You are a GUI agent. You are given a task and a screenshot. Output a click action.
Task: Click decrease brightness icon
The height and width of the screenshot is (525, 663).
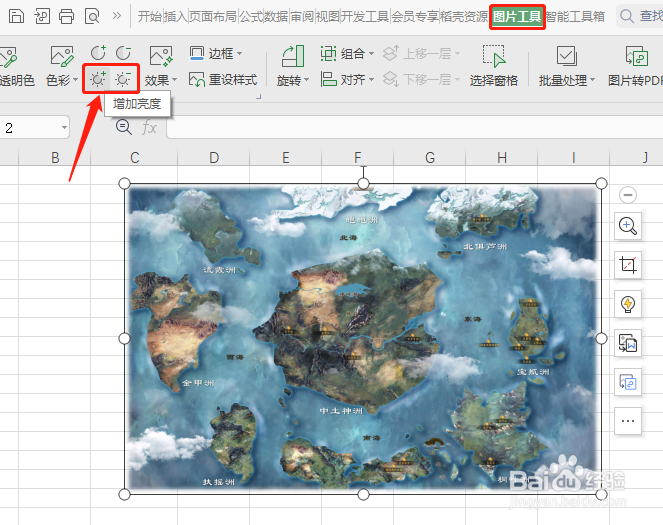[123, 79]
